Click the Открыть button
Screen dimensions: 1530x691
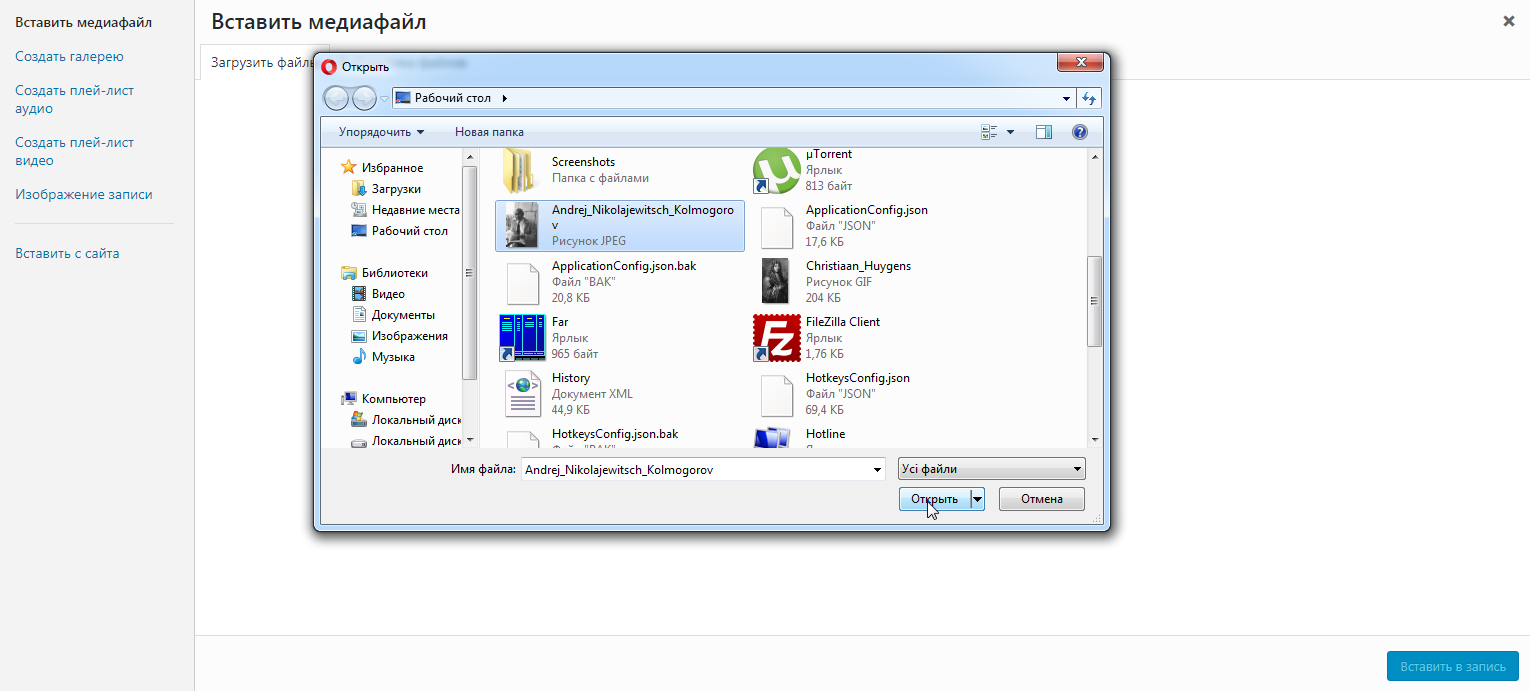tap(934, 499)
